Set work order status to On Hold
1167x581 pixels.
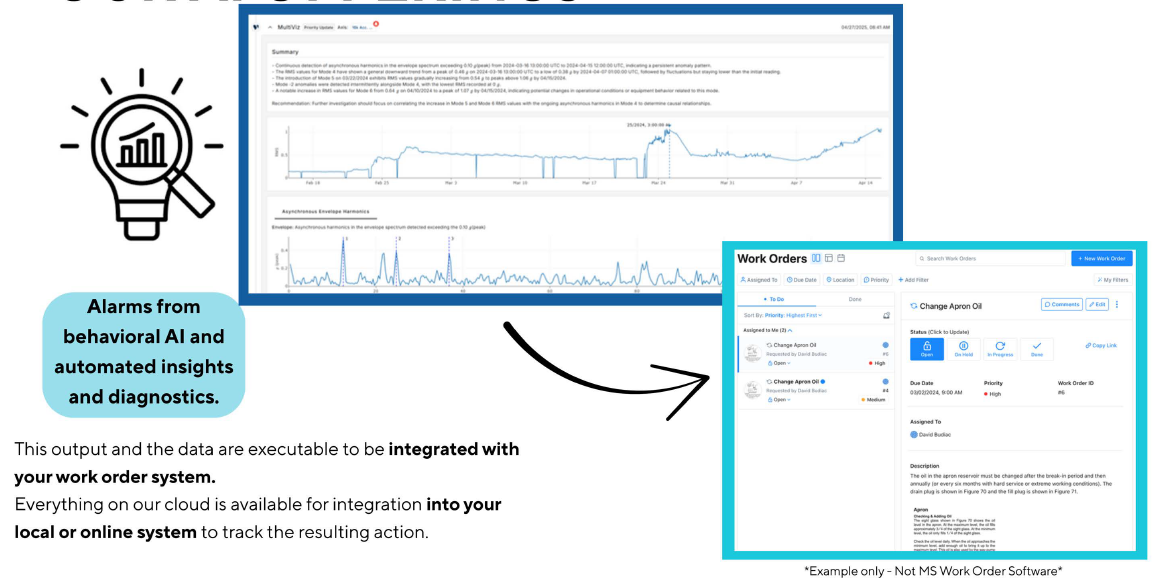point(963,348)
